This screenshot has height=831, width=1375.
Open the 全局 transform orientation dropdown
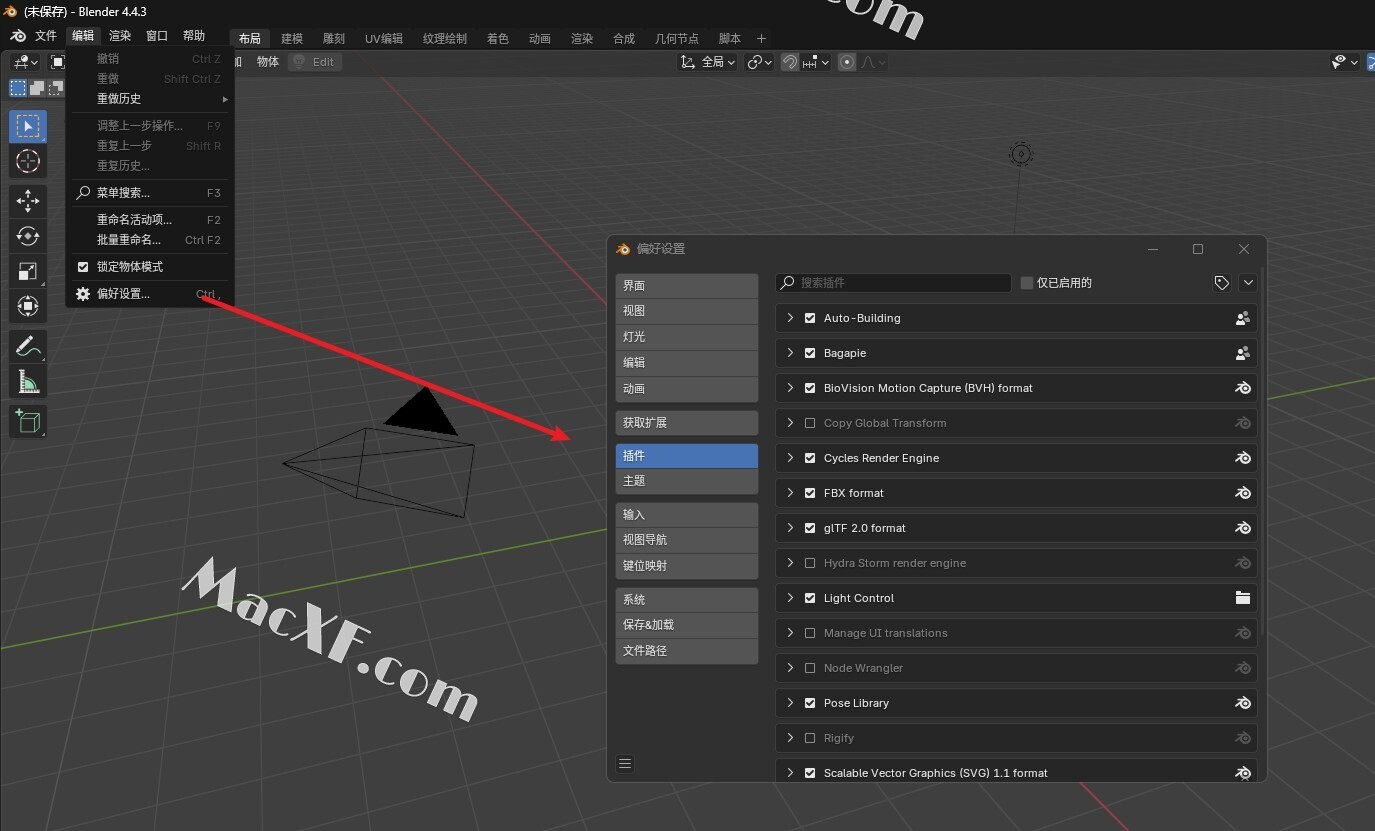pos(707,62)
